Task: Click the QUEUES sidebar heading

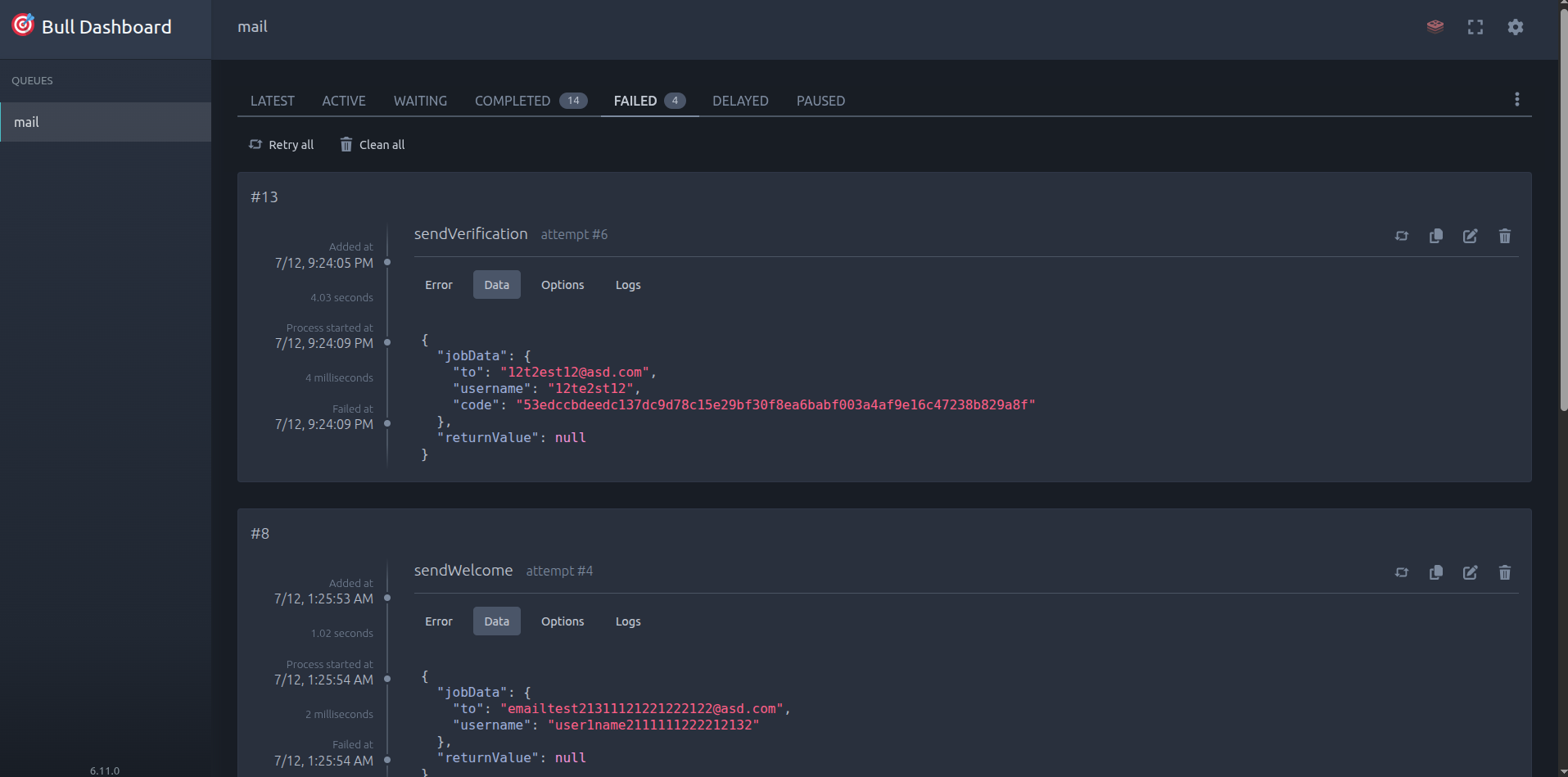Action: point(32,81)
